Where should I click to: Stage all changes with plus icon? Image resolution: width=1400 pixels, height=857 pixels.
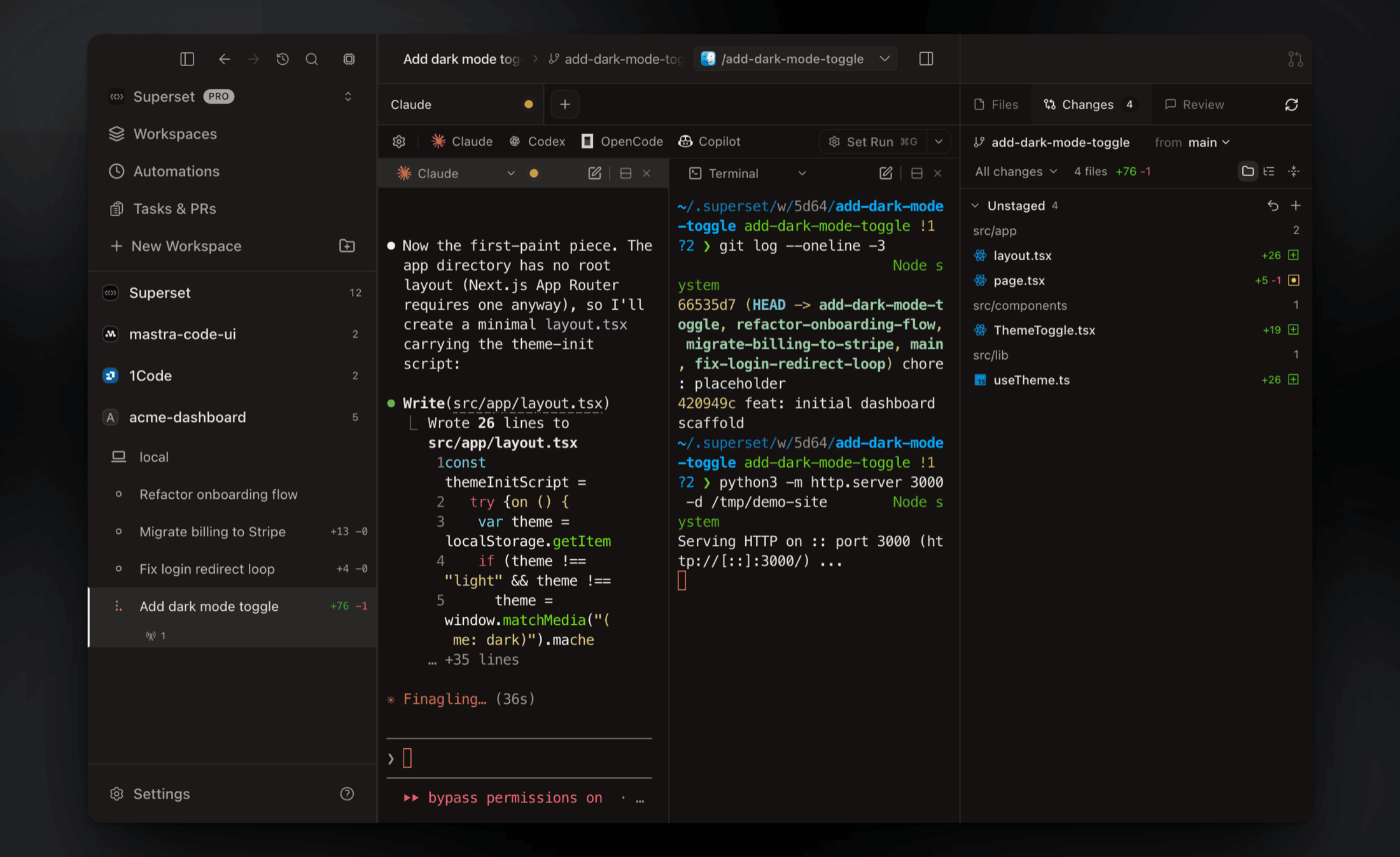1296,206
